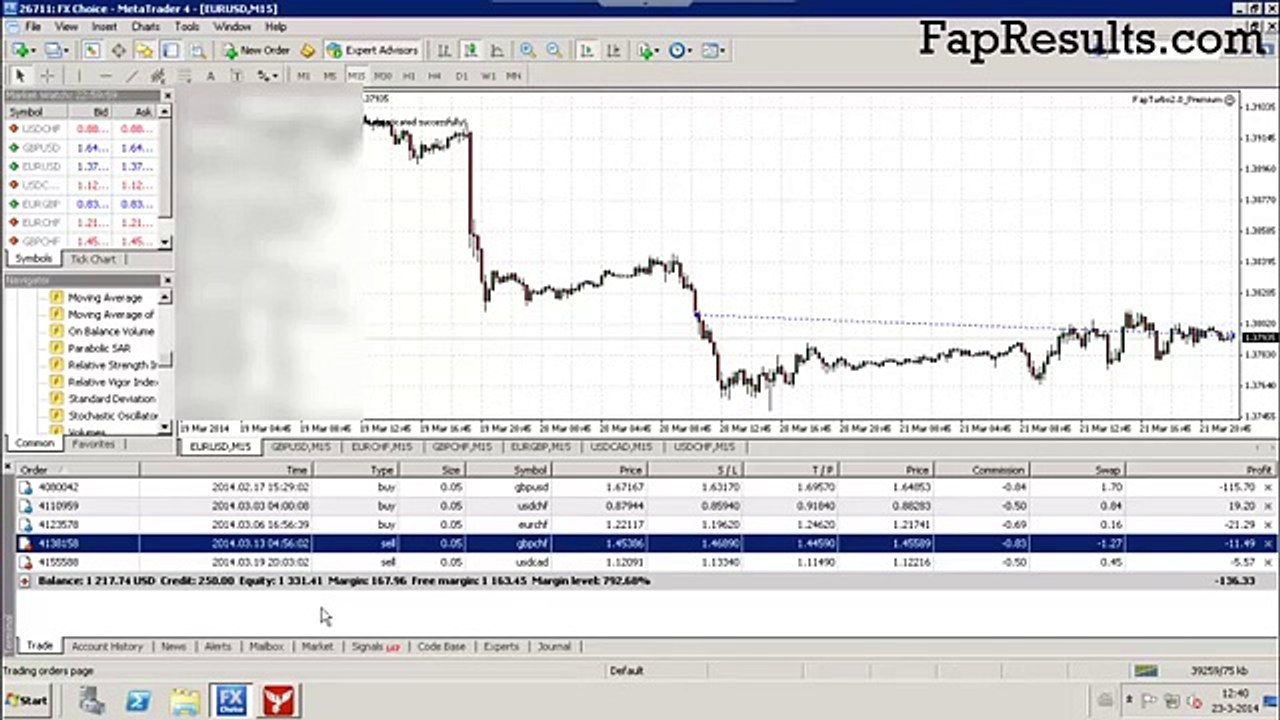
Task: Select the Fibonacci Retracement tool
Action: click(185, 75)
